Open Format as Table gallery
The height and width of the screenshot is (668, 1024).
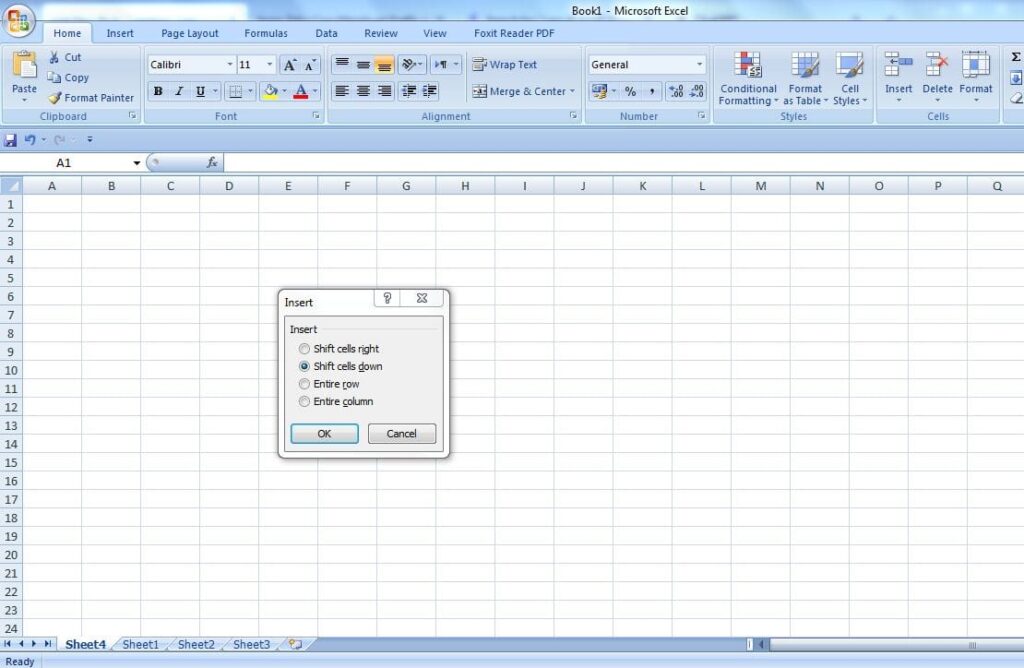pyautogui.click(x=805, y=78)
